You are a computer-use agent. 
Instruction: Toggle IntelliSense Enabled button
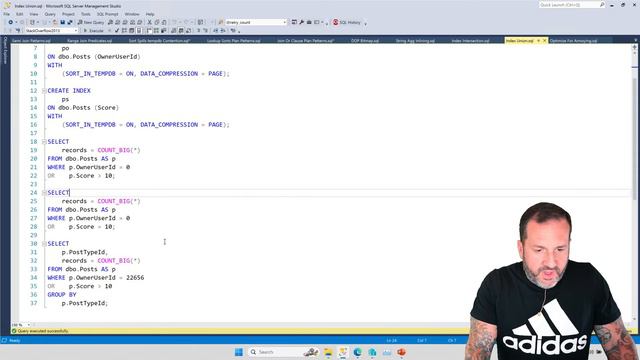pos(139,31)
